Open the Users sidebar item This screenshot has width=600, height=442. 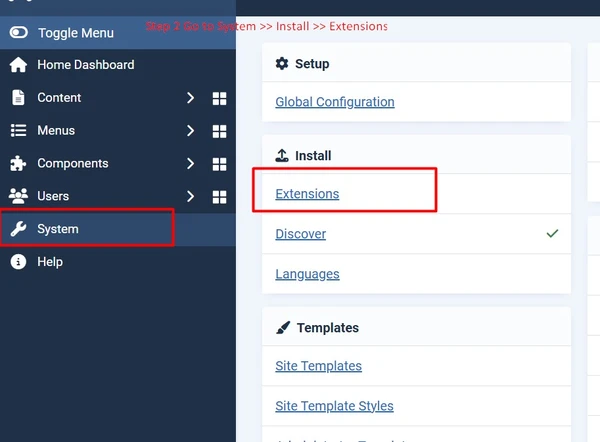53,196
